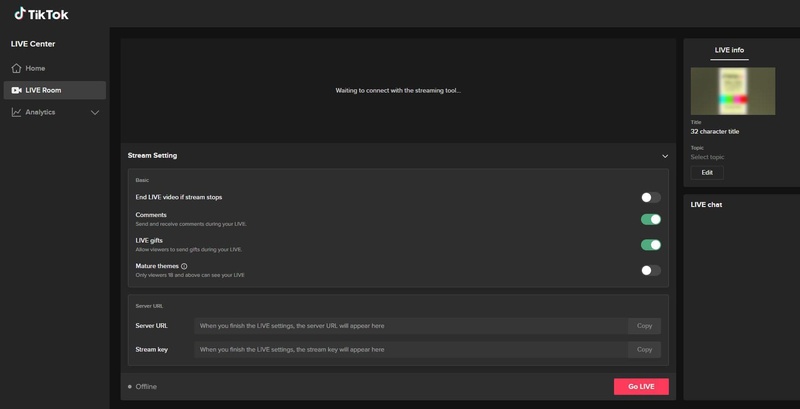Click the Mature themes info icon
This screenshot has height=409, width=800.
(x=184, y=266)
